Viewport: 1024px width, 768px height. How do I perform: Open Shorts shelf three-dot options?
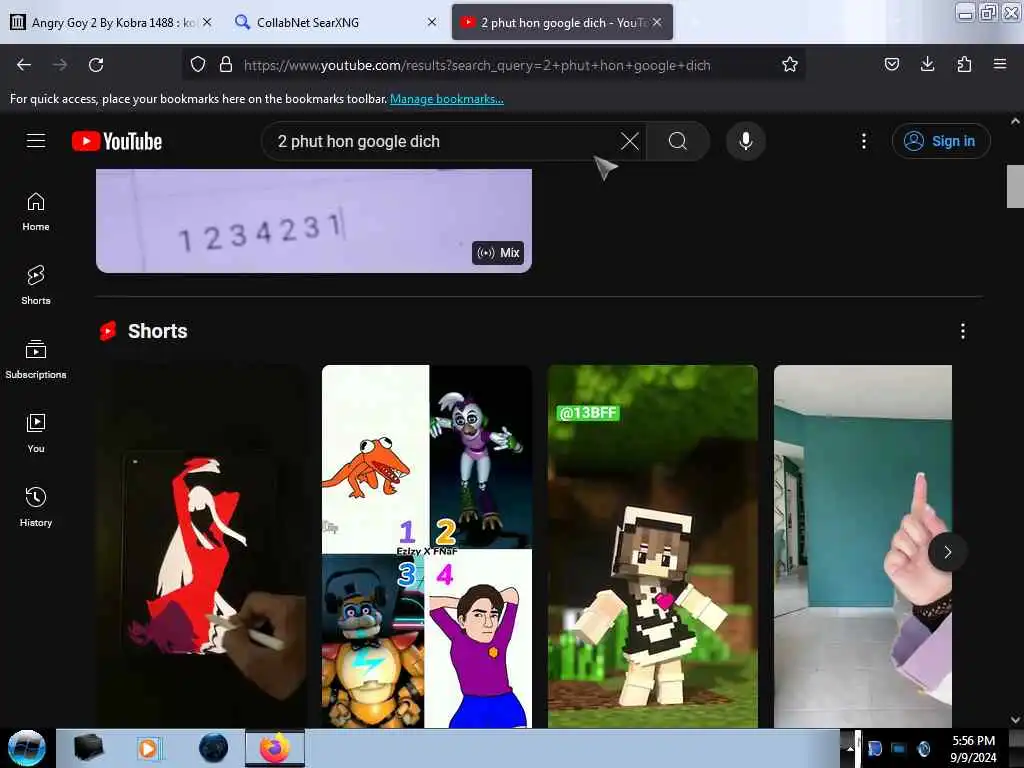962,331
